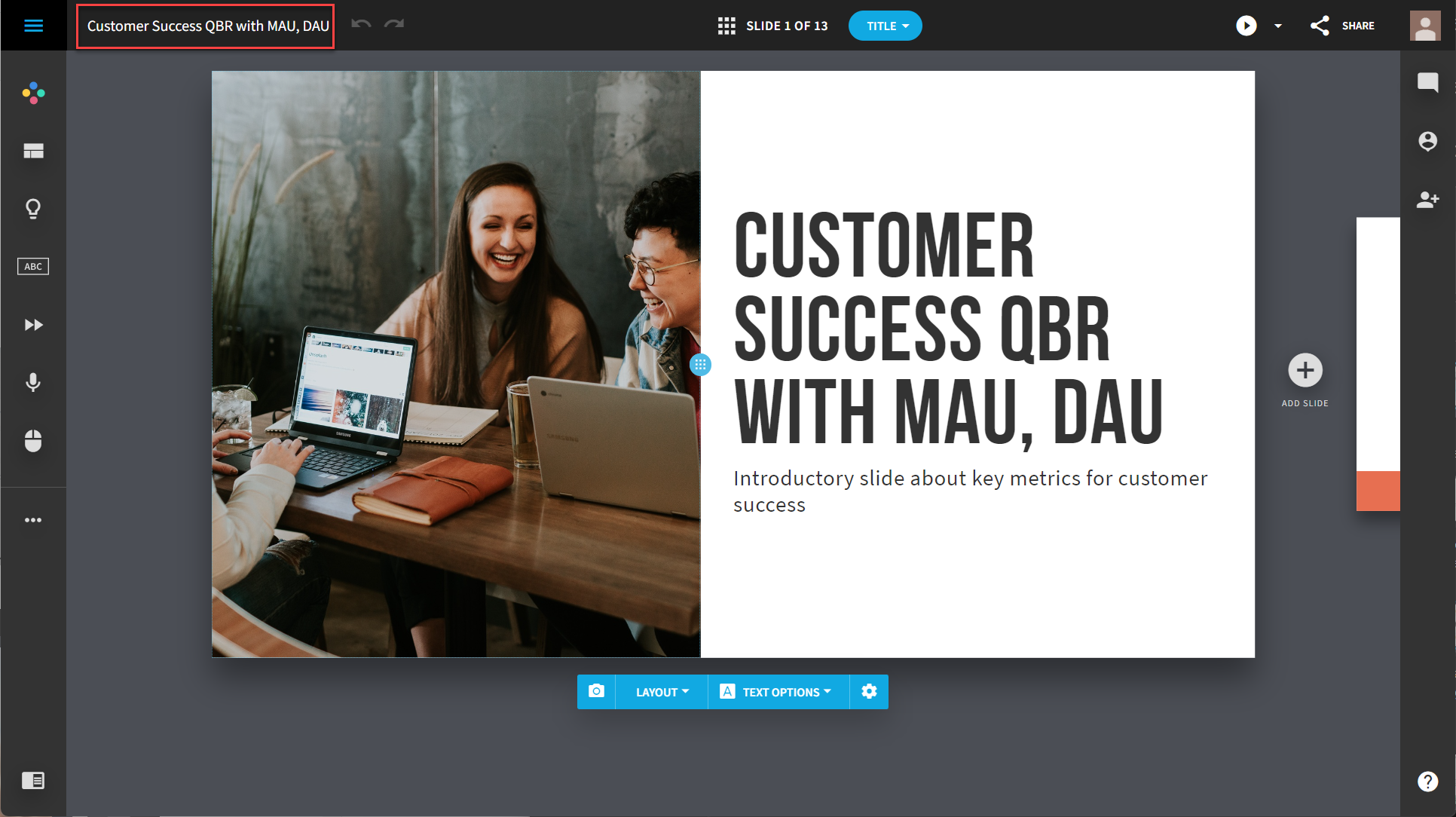The image size is (1456, 817).
Task: Open the slide grid overview icon
Action: pyautogui.click(x=726, y=26)
